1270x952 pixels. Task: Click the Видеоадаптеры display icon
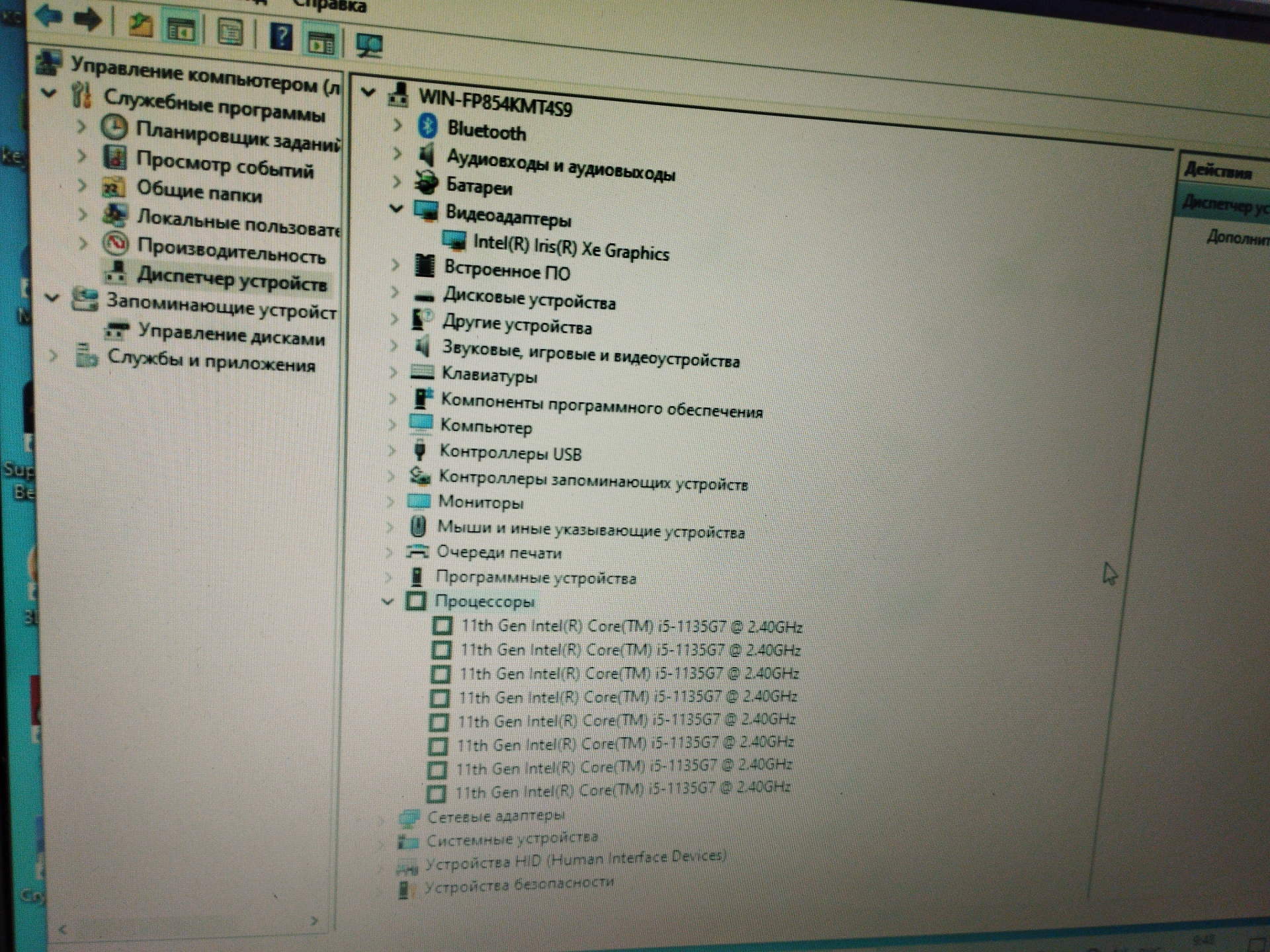tap(426, 210)
